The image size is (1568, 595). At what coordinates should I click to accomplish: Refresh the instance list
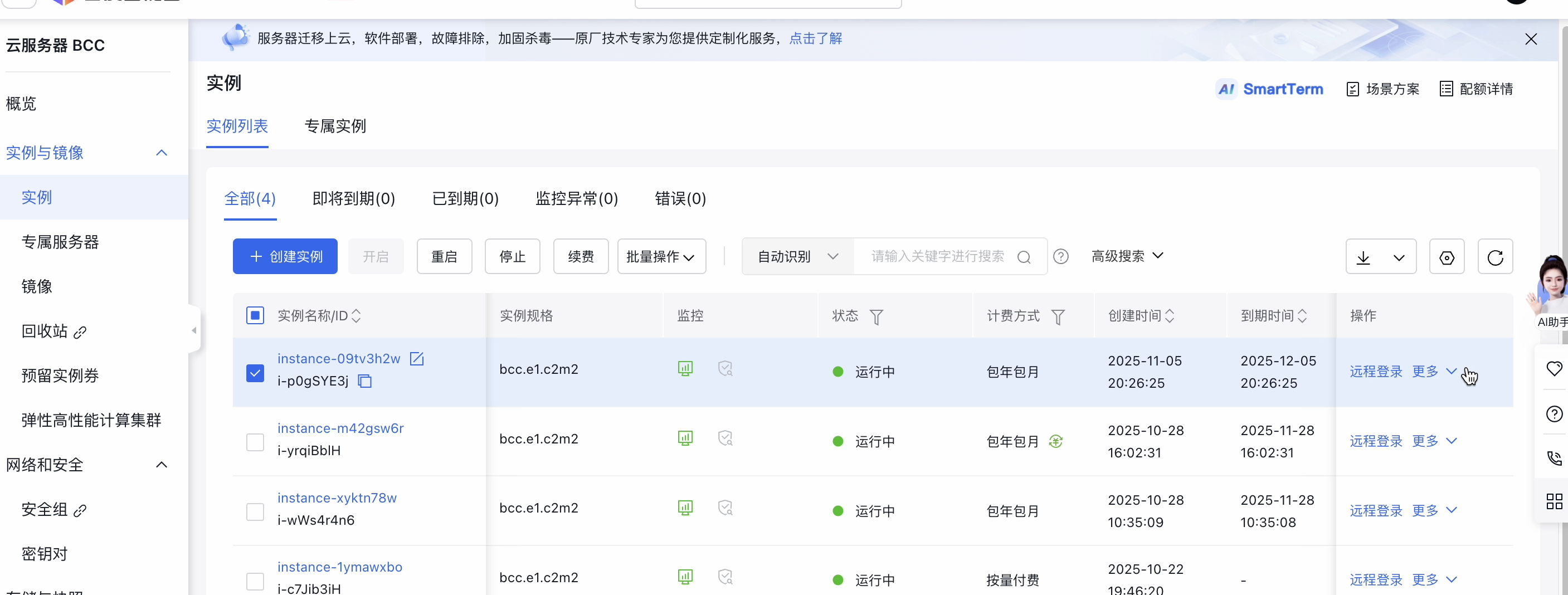coord(1496,256)
